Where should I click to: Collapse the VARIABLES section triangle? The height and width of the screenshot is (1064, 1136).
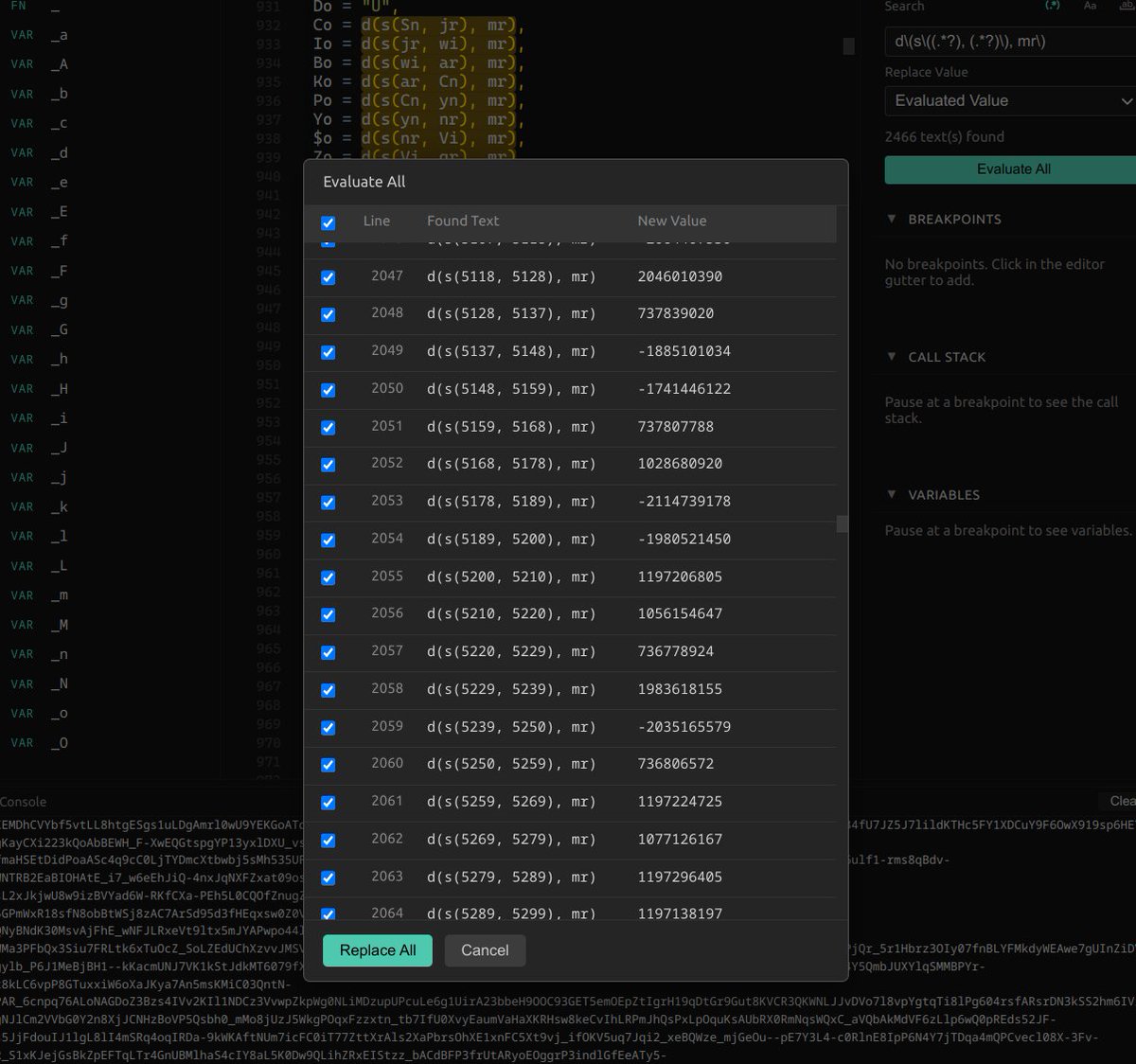click(x=891, y=494)
